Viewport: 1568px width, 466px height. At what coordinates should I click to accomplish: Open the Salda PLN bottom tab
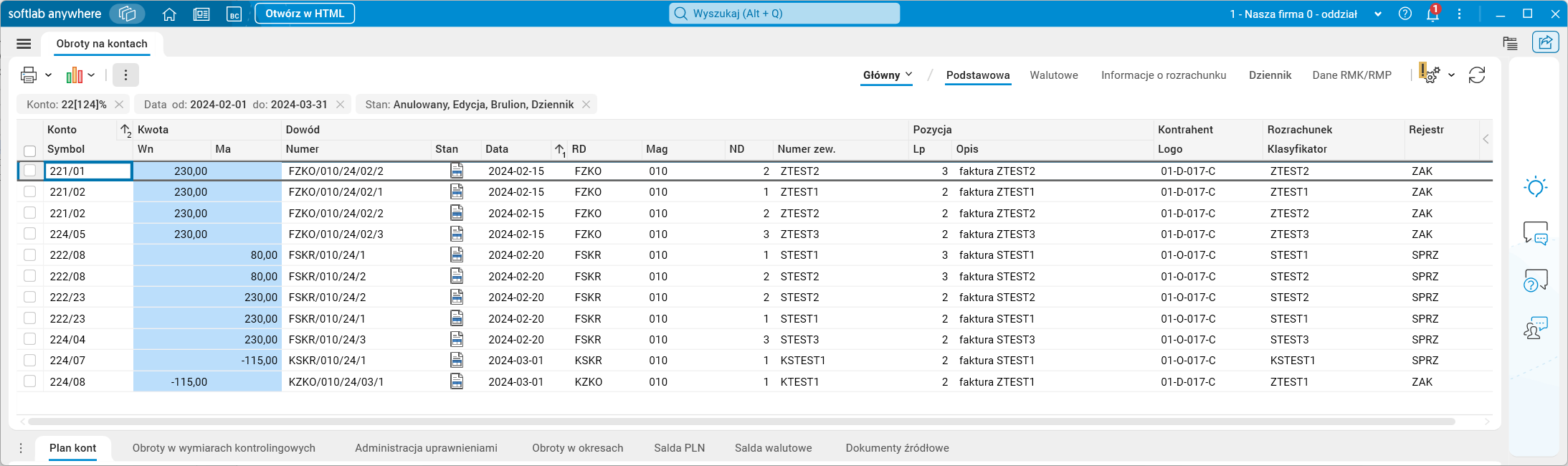pos(679,448)
